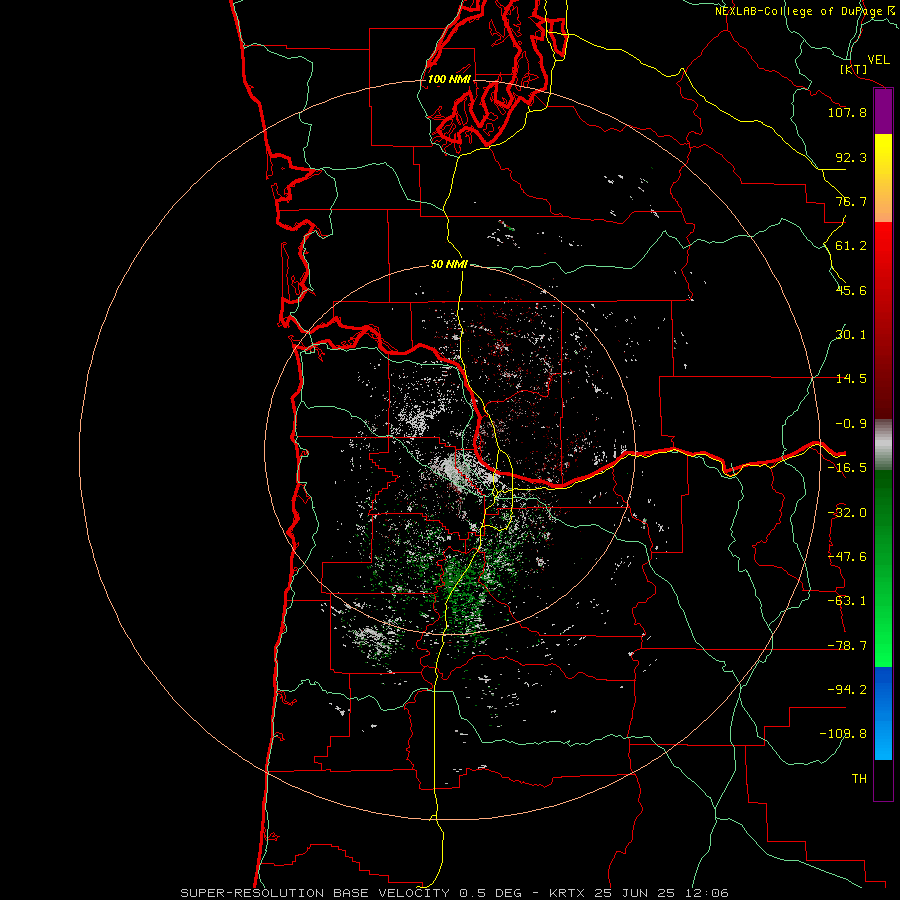Click the TH legend label
The width and height of the screenshot is (900, 900).
[859, 779]
